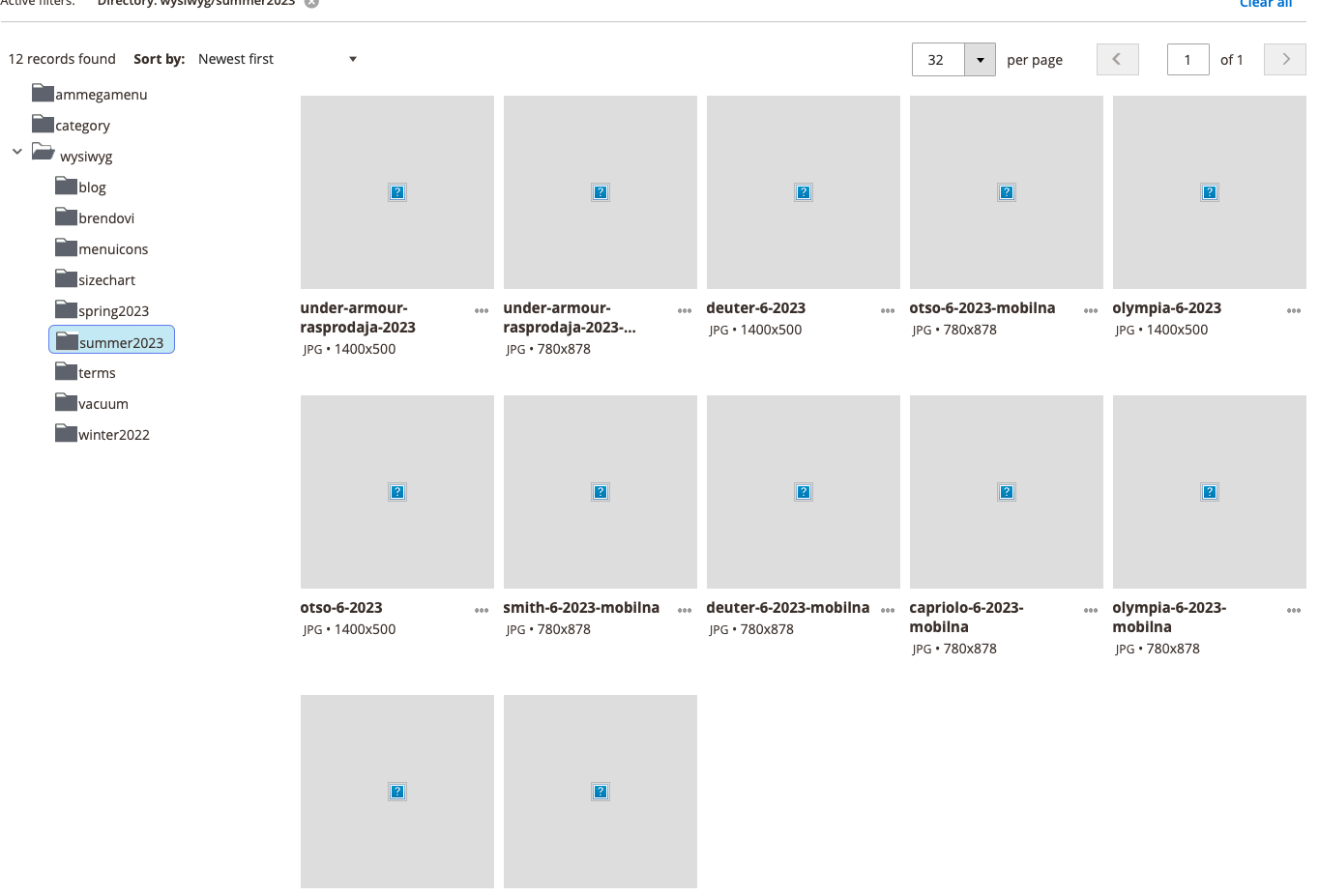Open the ammegamenu folder
Image resolution: width=1319 pixels, height=896 pixels.
click(x=101, y=94)
